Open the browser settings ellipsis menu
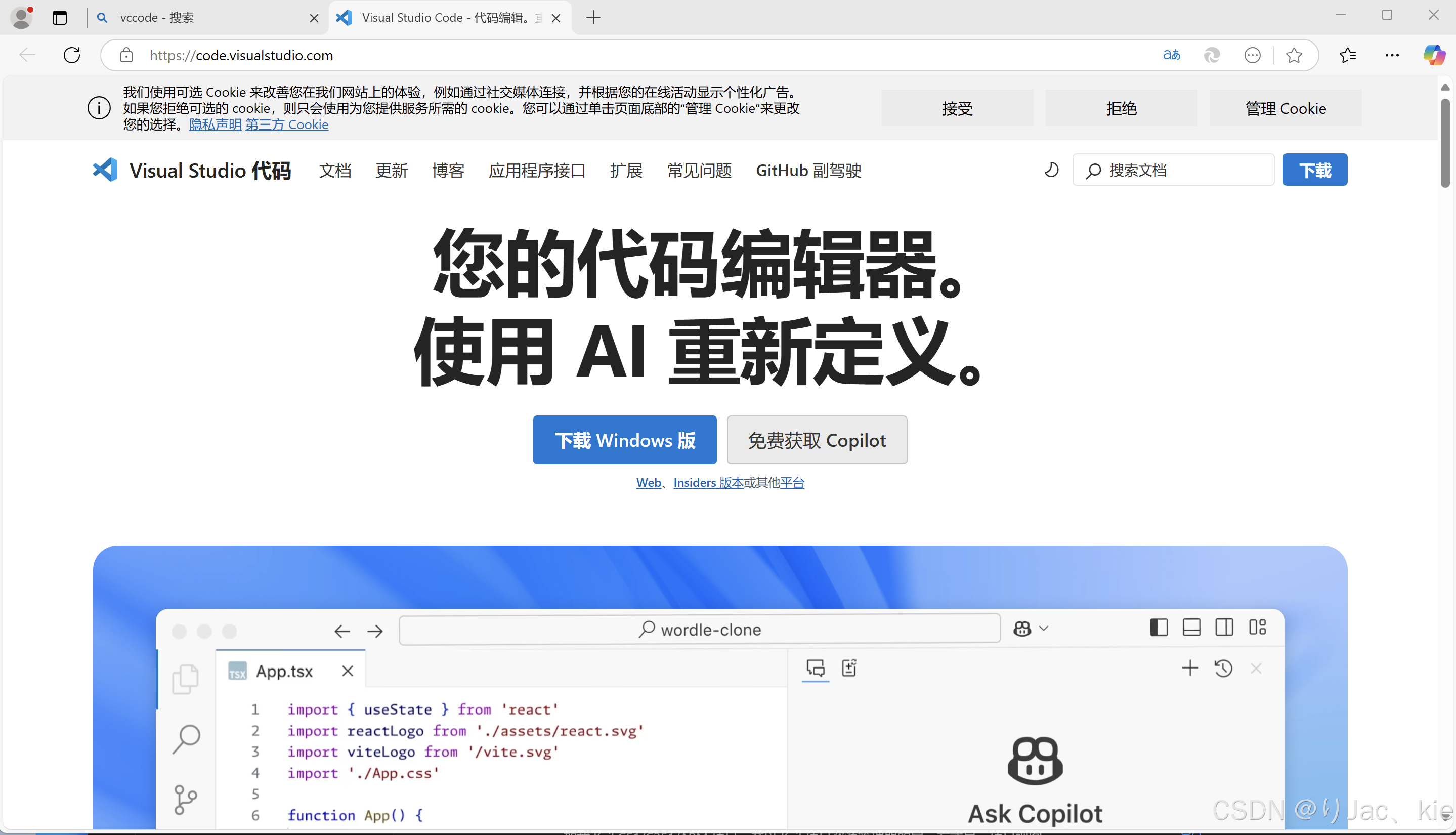The image size is (1456, 835). (1392, 55)
